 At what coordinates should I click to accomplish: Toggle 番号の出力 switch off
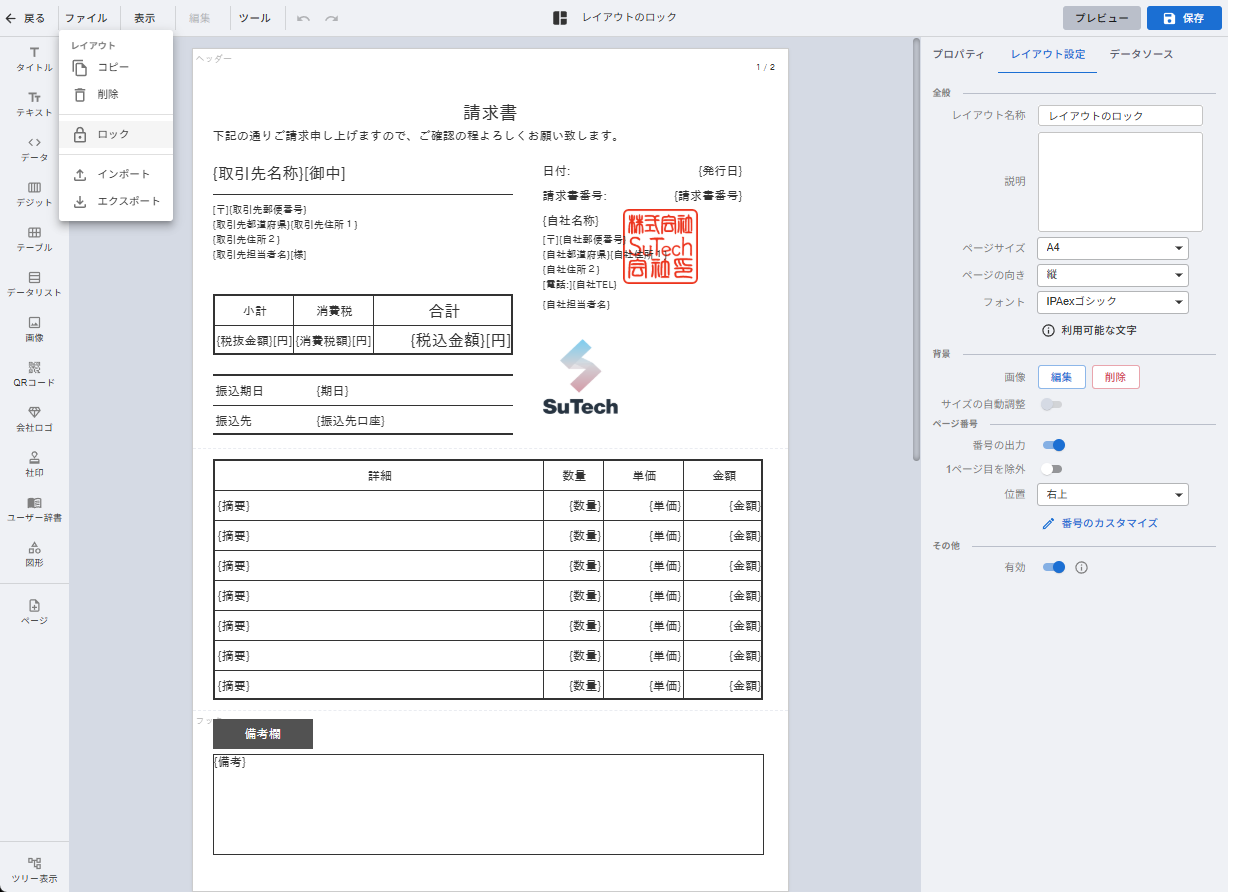pos(1053,445)
